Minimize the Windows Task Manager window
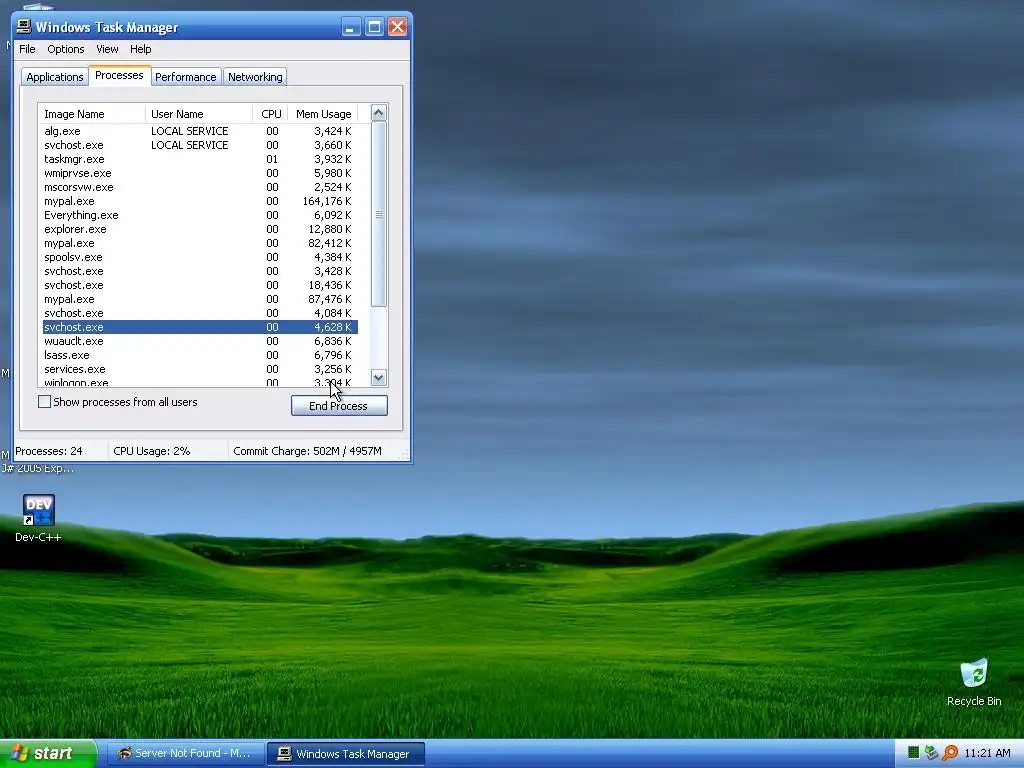The height and width of the screenshot is (768, 1024). pos(351,27)
